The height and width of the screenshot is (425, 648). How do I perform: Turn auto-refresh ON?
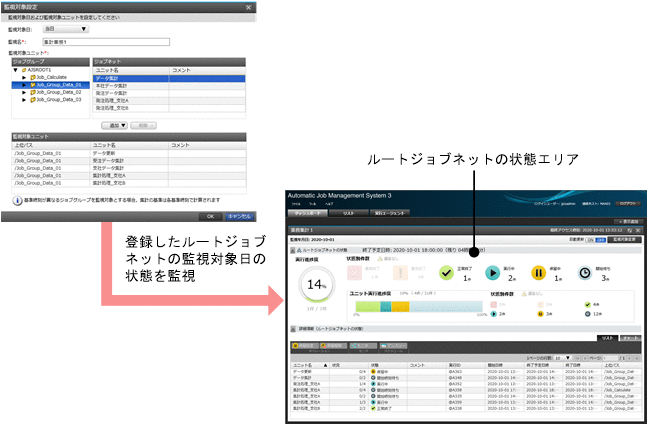point(592,240)
